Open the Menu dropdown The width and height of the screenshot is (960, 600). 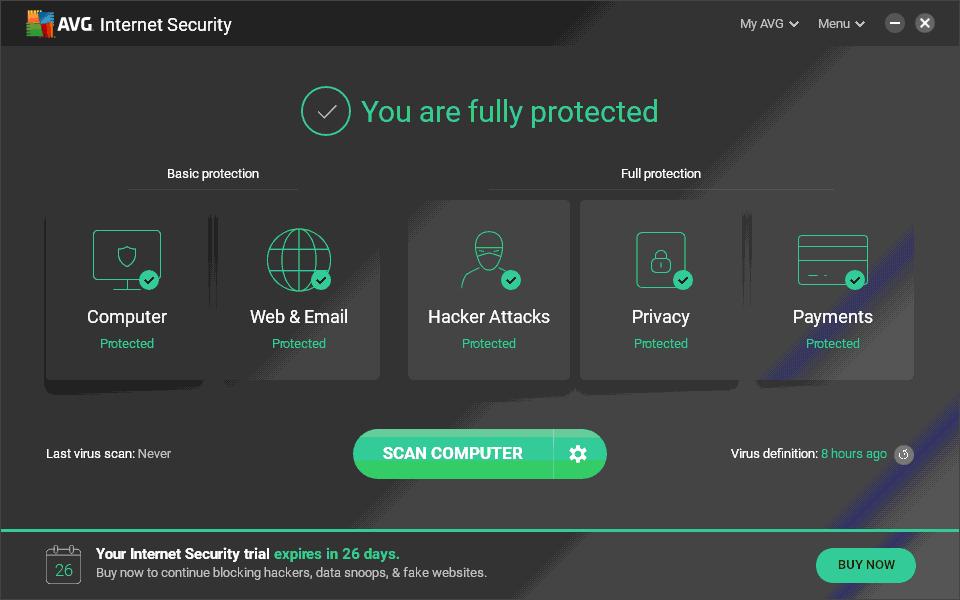tap(841, 24)
